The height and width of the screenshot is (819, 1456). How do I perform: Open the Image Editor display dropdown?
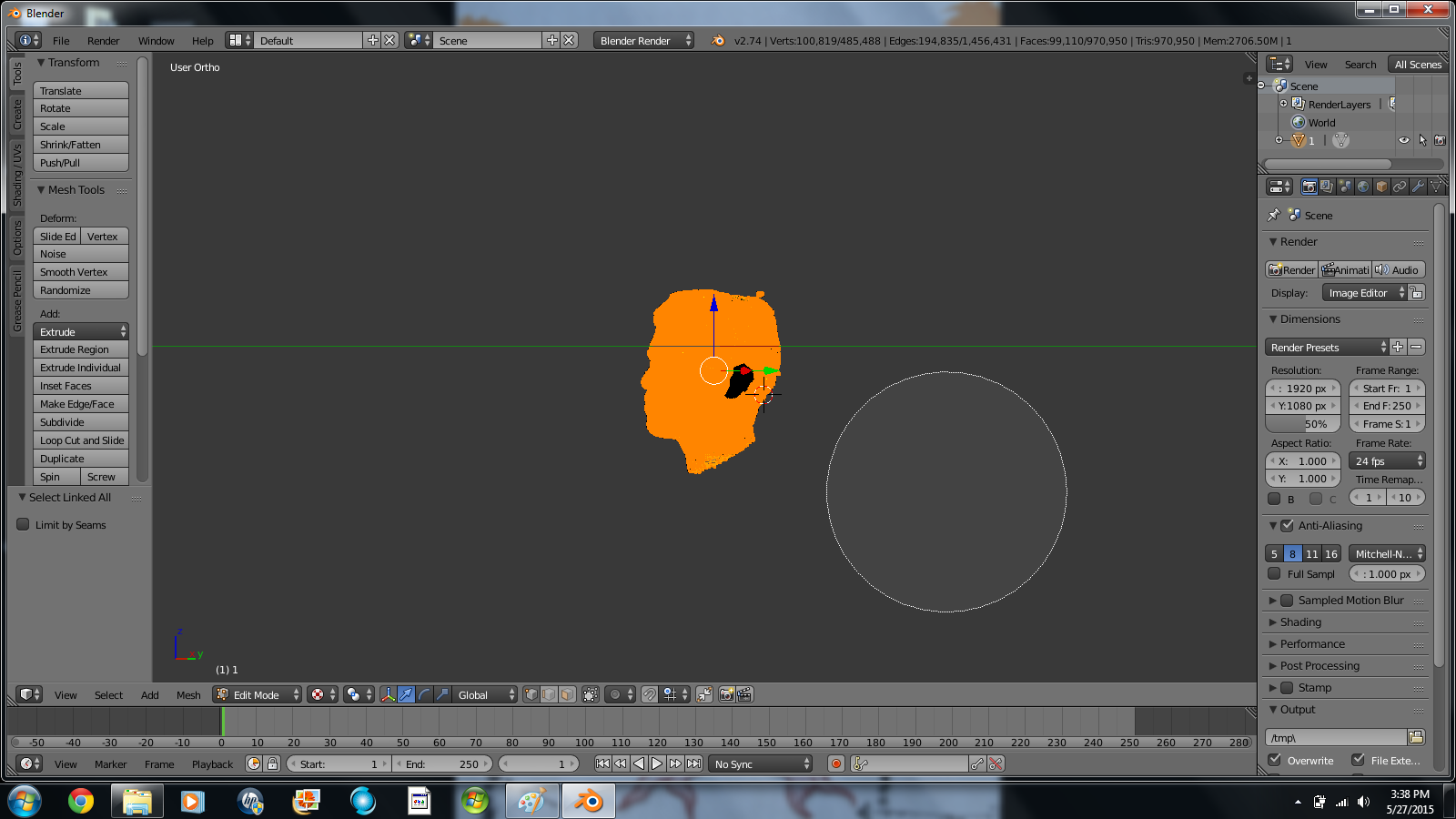[x=1364, y=292]
